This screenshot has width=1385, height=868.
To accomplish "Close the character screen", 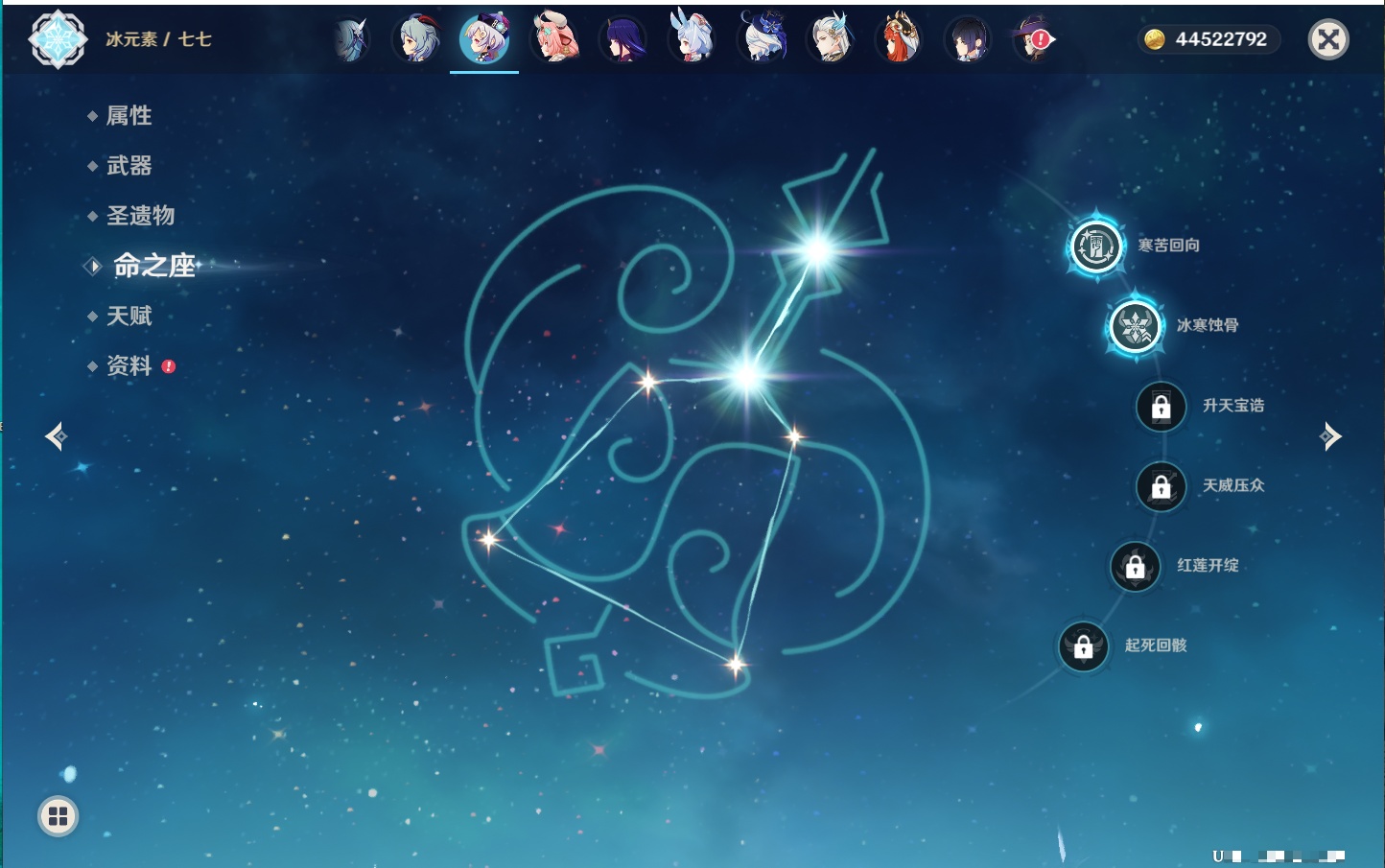I will [x=1328, y=39].
